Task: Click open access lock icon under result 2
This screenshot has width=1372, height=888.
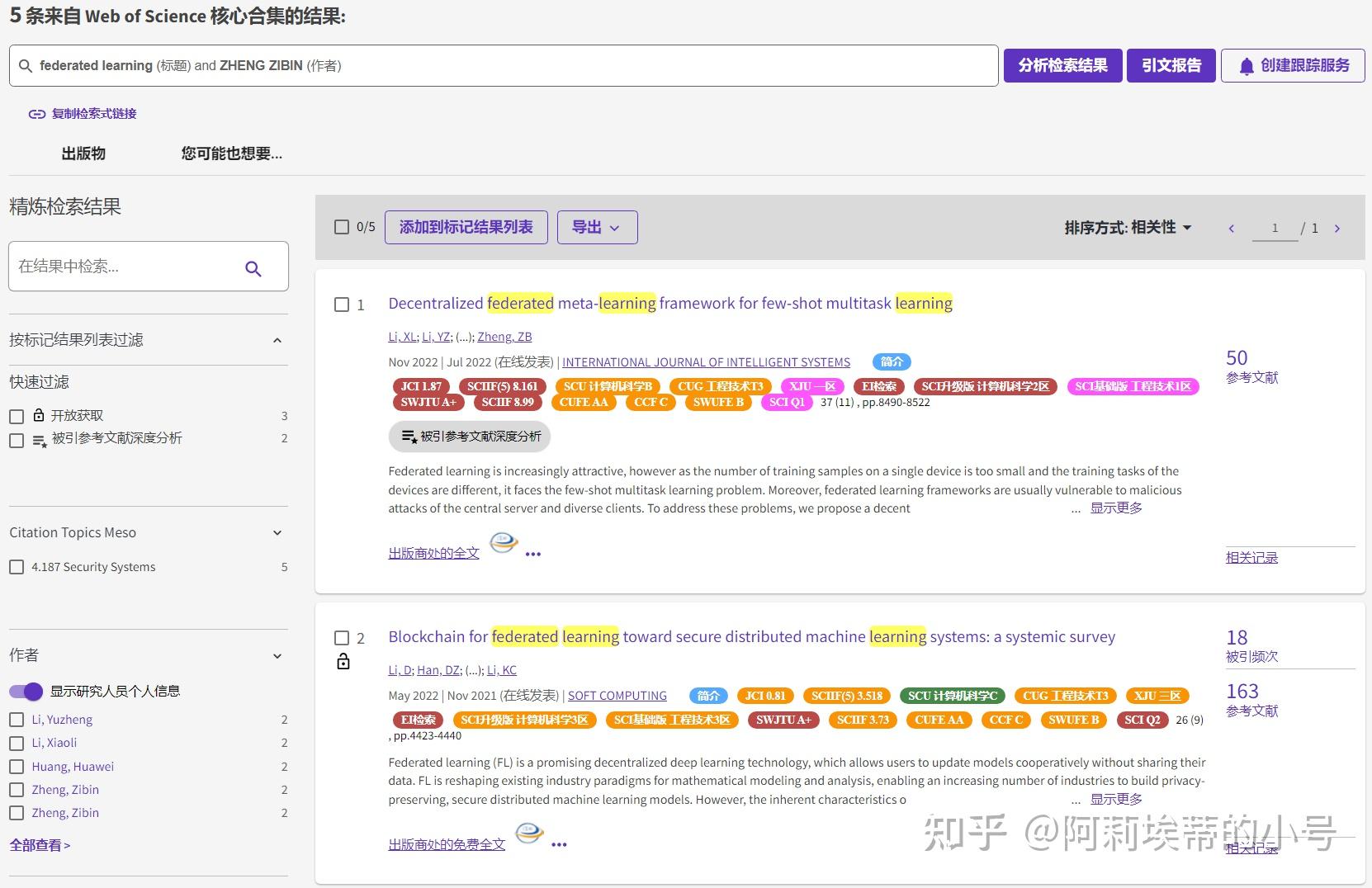Action: point(343,661)
